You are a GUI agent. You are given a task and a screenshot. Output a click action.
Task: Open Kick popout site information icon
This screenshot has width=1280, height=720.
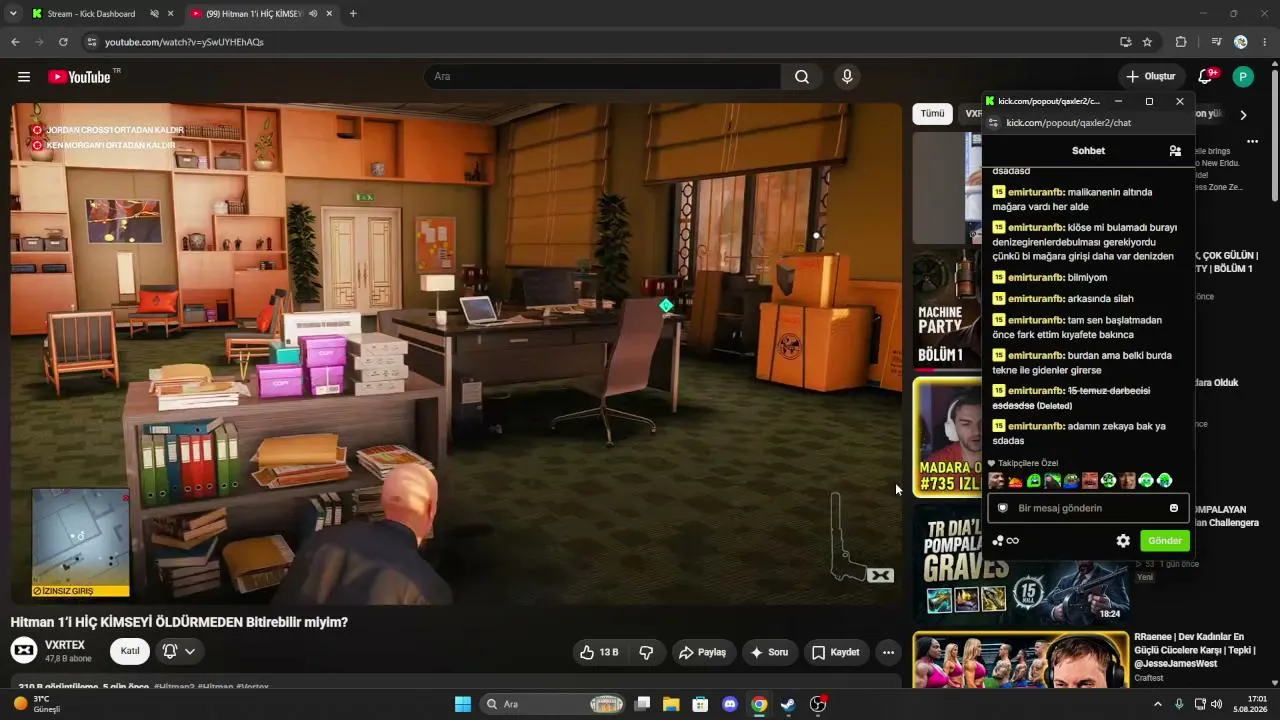pos(993,123)
